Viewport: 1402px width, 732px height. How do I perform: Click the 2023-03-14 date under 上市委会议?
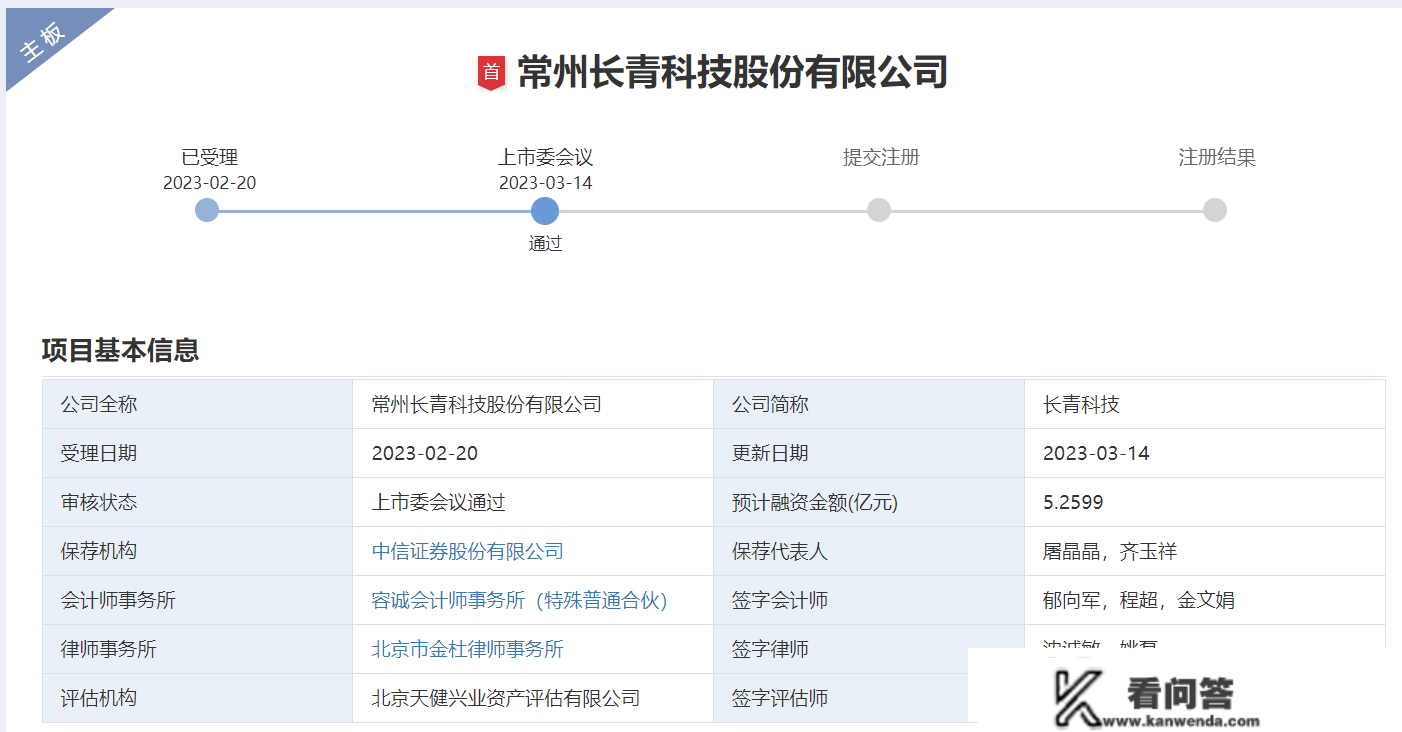(x=545, y=183)
